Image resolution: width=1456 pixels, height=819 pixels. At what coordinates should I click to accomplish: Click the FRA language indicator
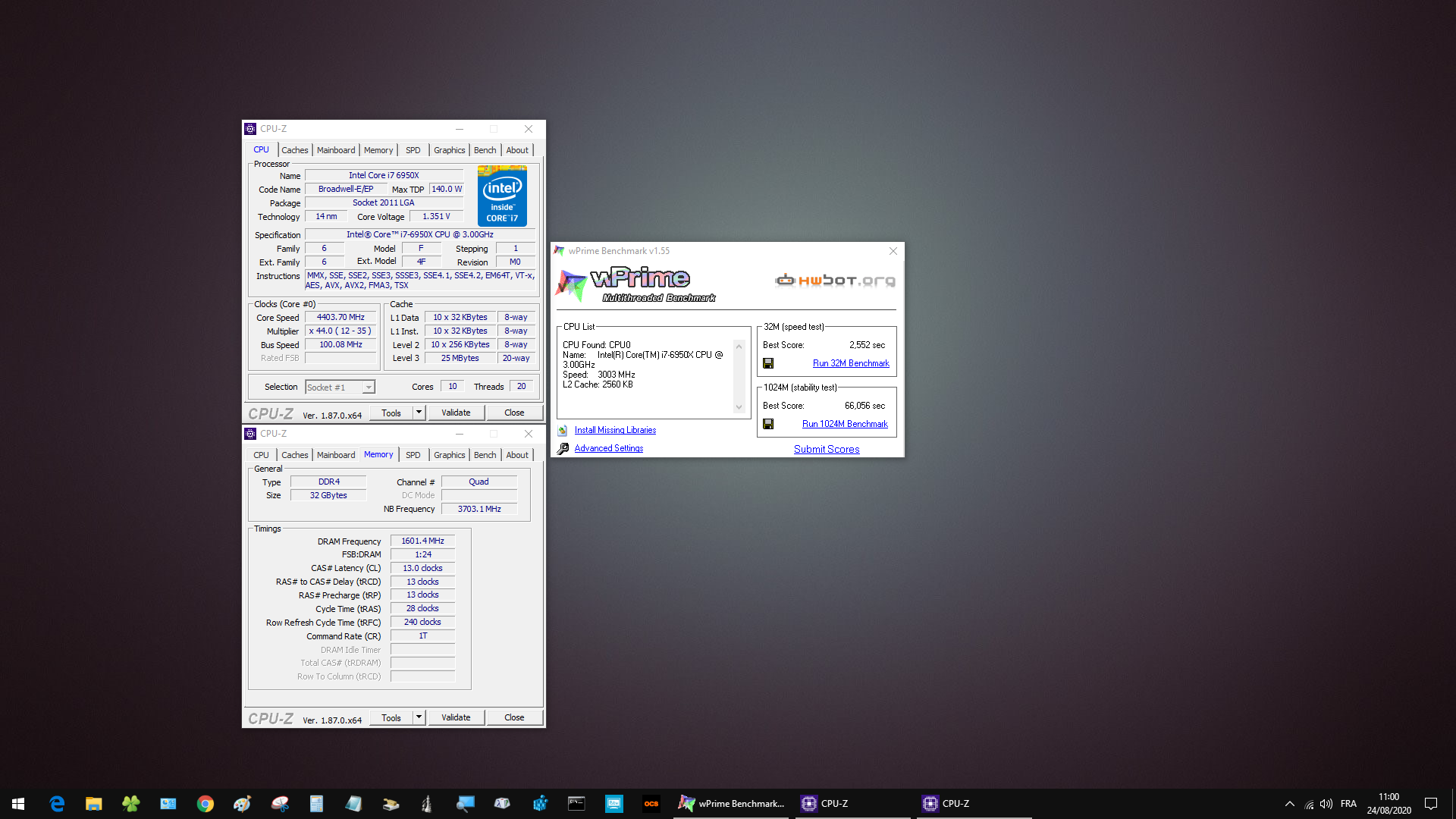(1348, 804)
